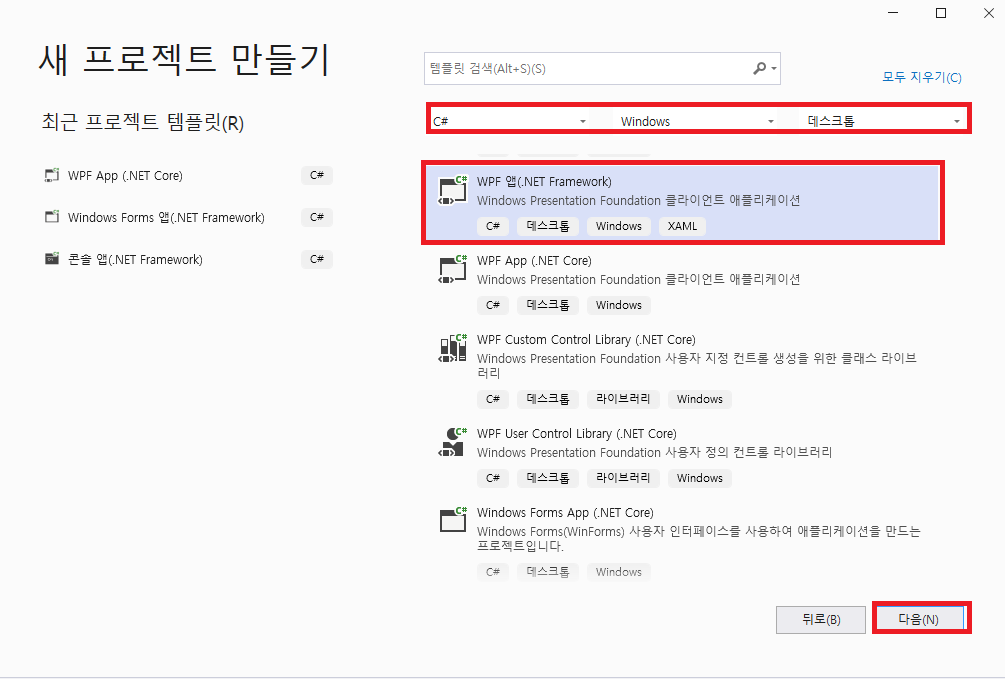Screen dimensions: 1005x679
Task: Click the 최근 프로젝트 템플릿(R) heading
Action: pyautogui.click(x=143, y=122)
